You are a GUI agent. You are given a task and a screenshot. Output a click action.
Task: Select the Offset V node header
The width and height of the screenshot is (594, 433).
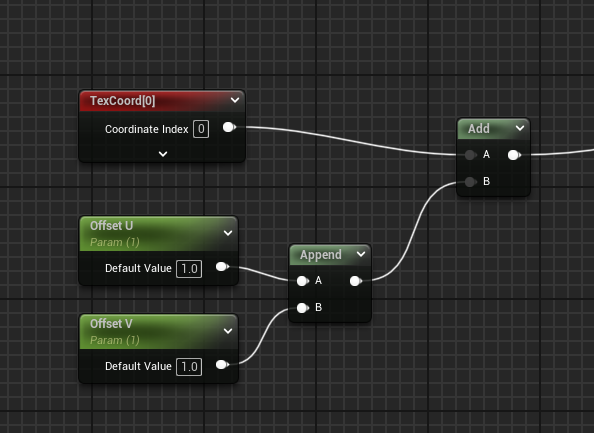tap(159, 331)
